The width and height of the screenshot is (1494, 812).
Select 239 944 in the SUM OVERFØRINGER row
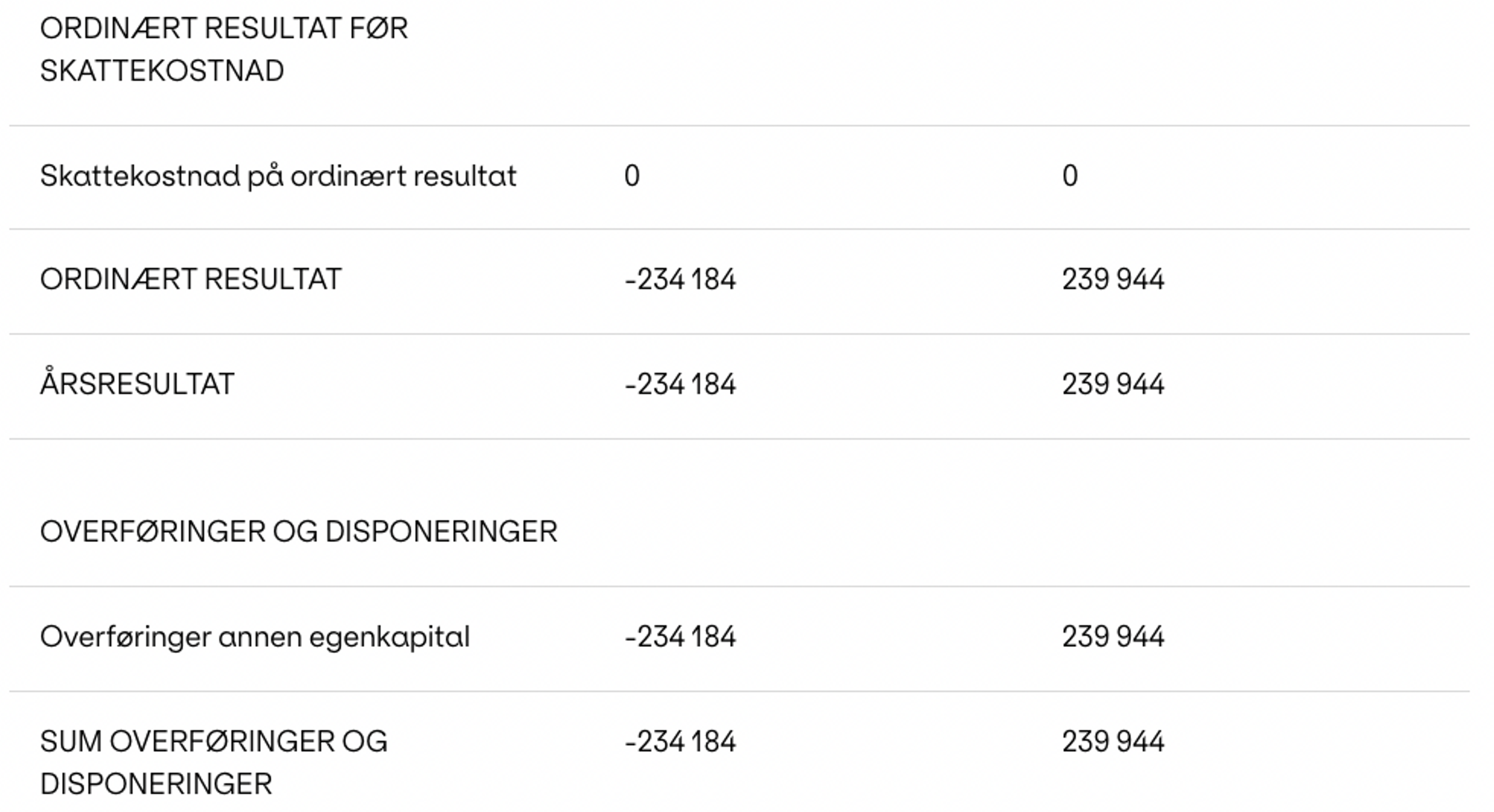coord(1113,742)
